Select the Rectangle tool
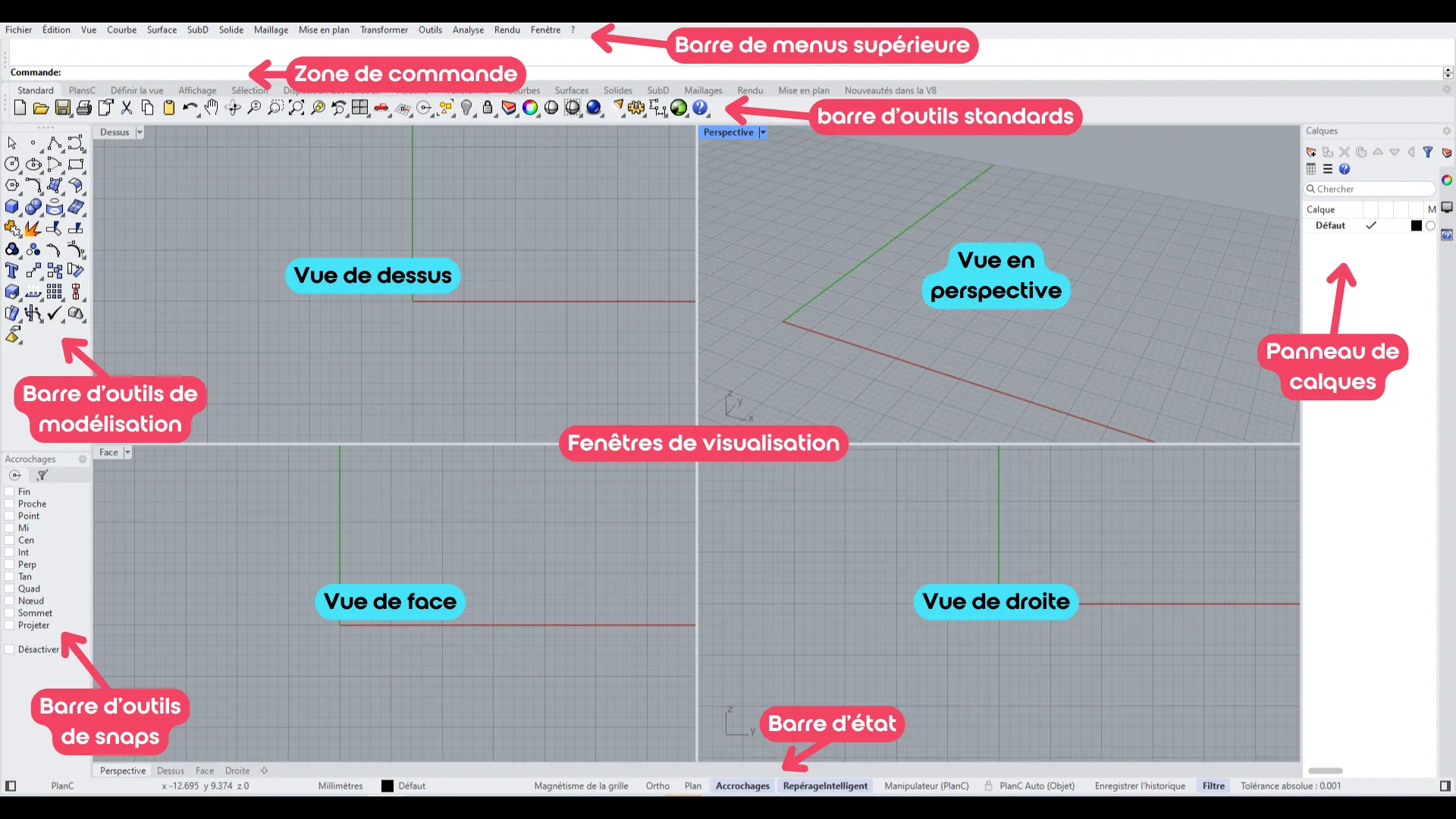1456x819 pixels. [x=76, y=164]
